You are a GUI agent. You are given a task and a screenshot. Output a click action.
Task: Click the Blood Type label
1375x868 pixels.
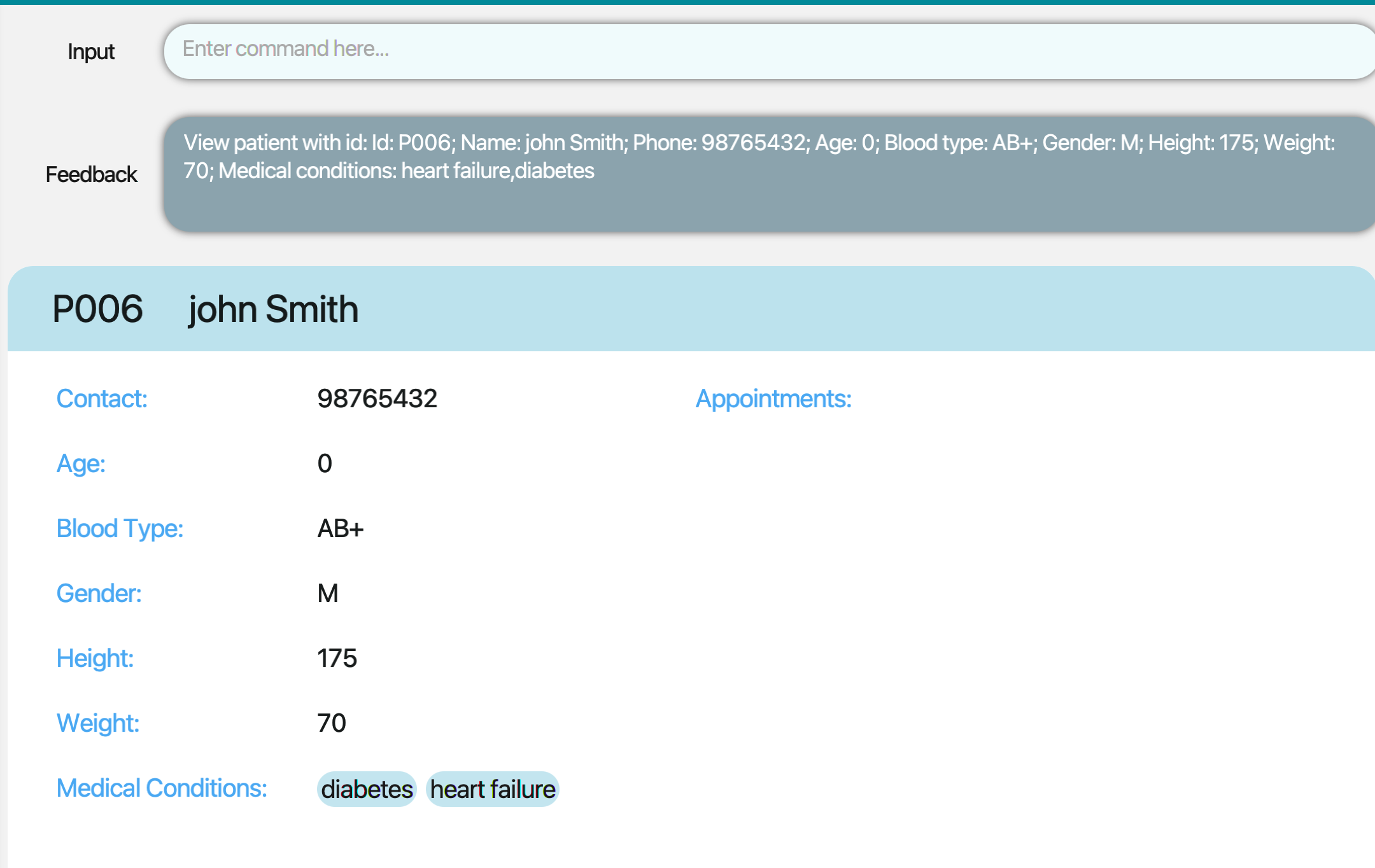[x=120, y=529]
